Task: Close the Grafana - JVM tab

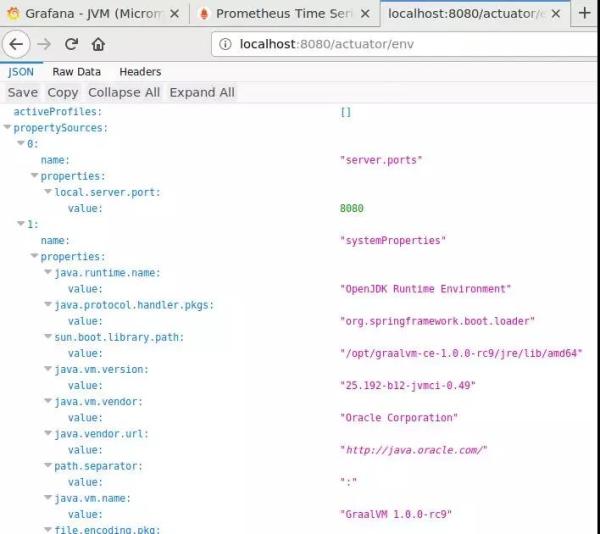Action: [174, 14]
